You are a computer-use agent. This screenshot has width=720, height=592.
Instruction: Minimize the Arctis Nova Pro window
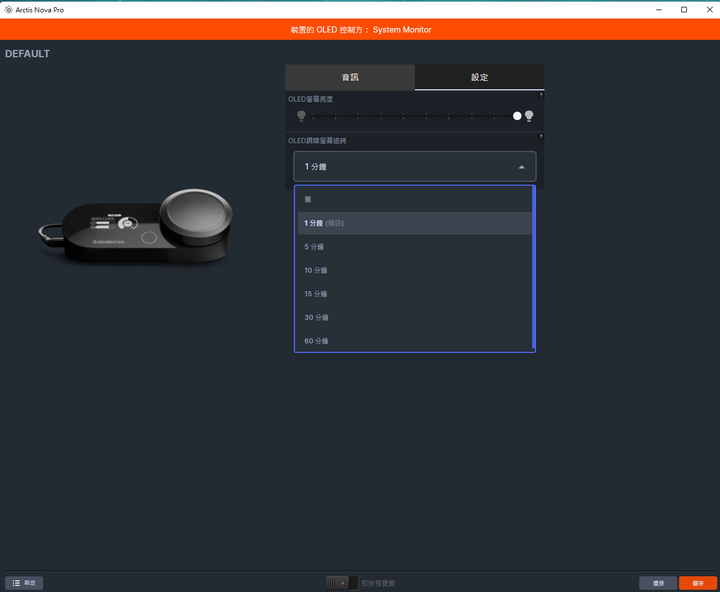658,10
